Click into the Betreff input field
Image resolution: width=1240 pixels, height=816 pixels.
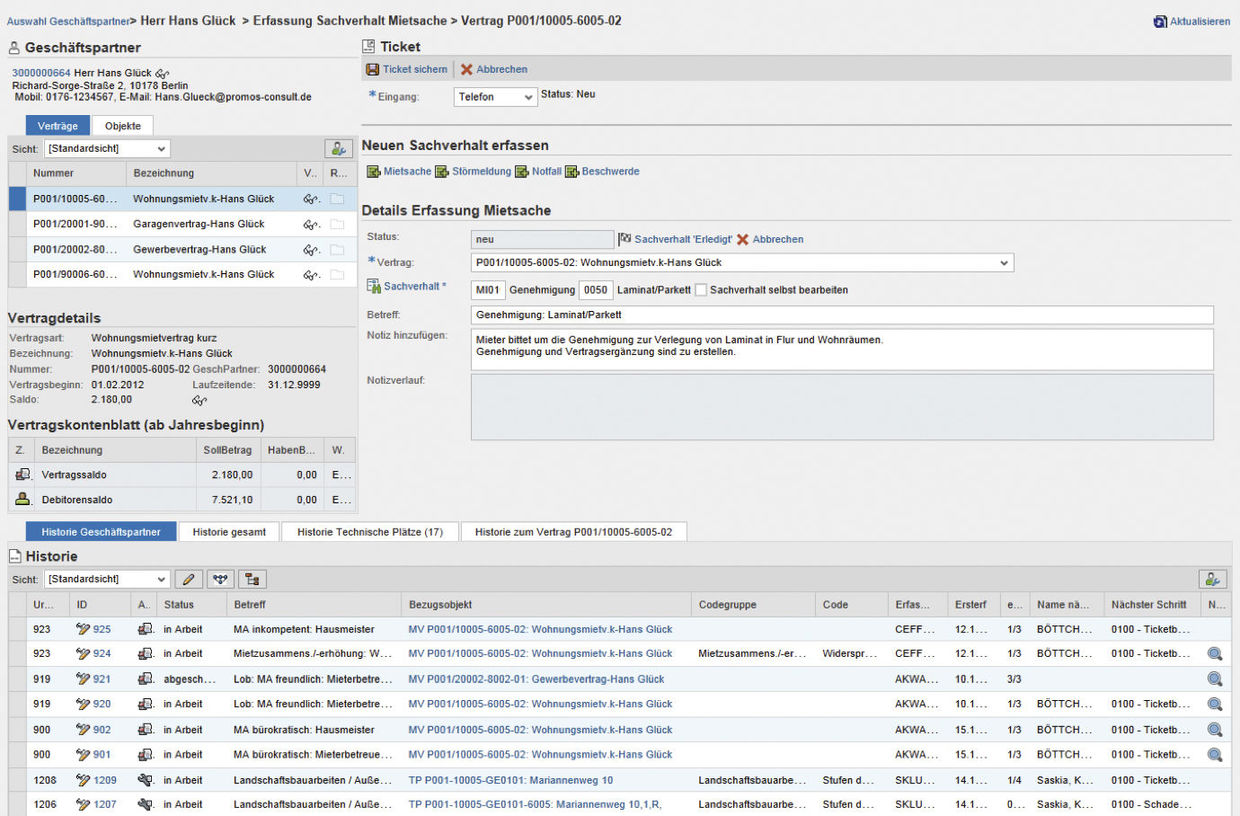pyautogui.click(x=840, y=315)
